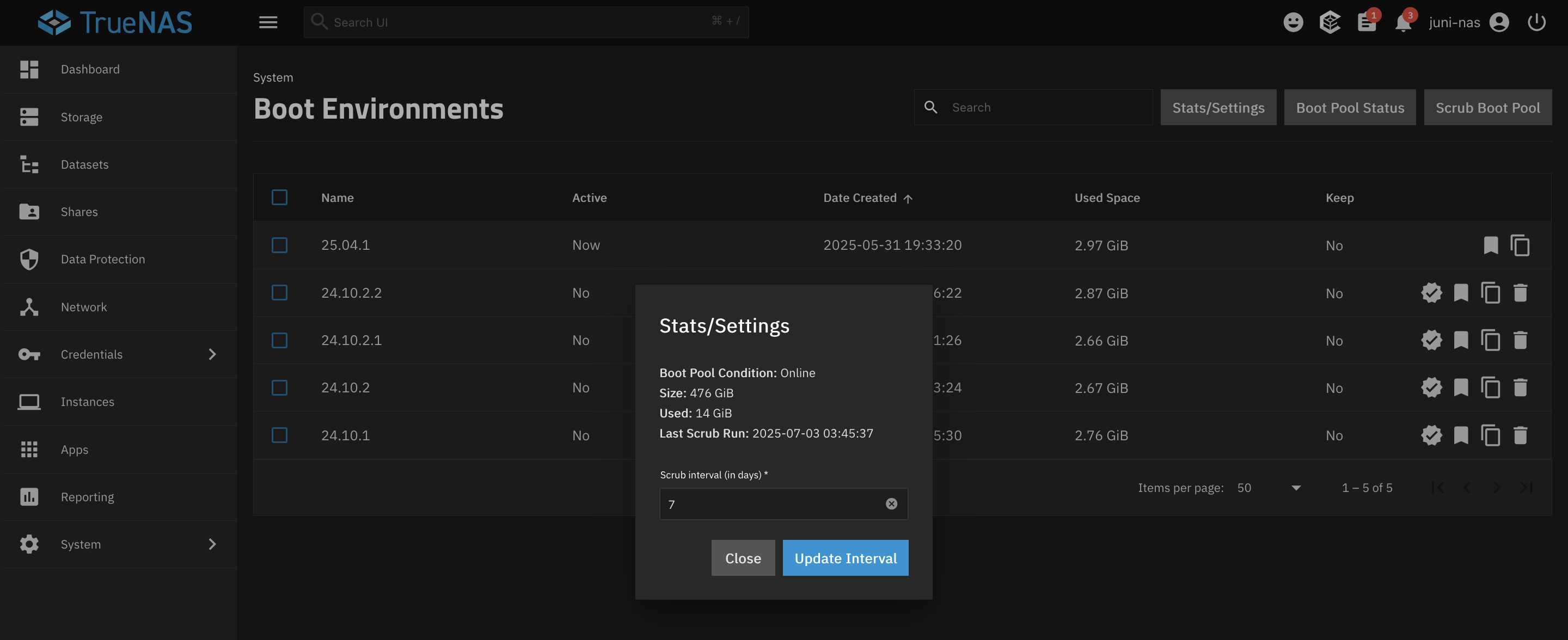Focus the Search UI field

[526, 22]
